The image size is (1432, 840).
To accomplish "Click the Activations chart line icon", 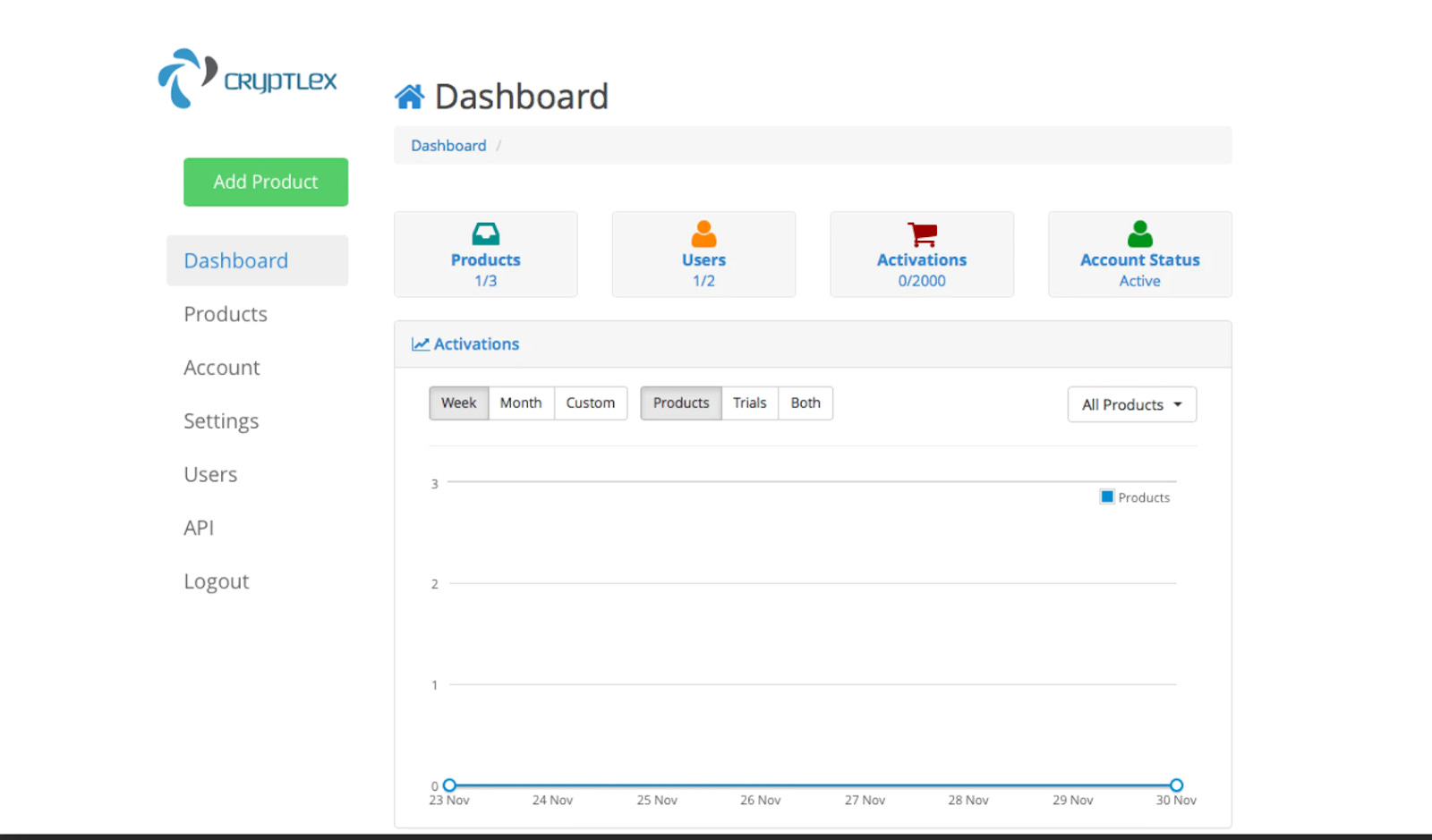I will 421,344.
